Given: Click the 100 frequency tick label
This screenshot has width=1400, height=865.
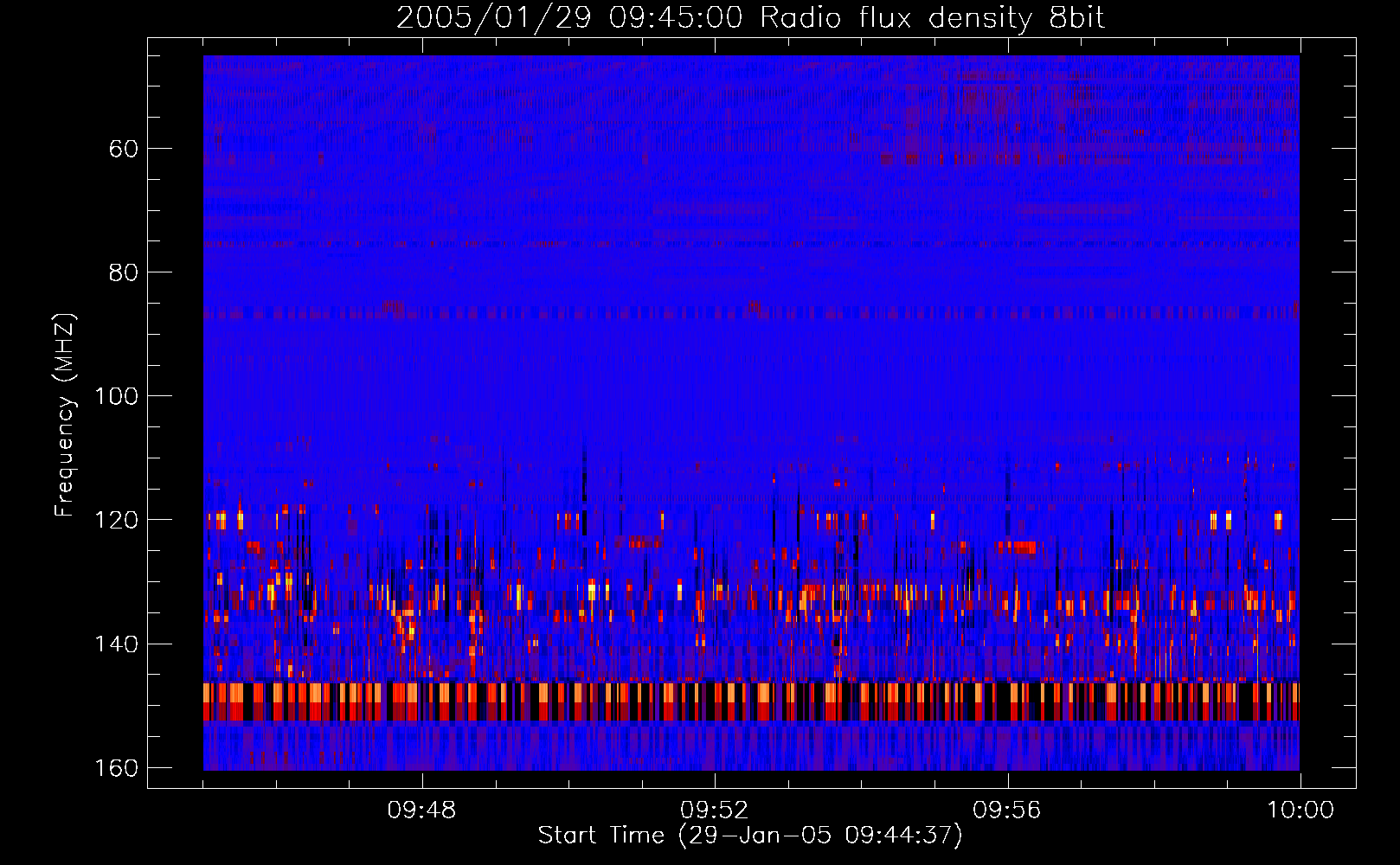Looking at the screenshot, I should 117,396.
